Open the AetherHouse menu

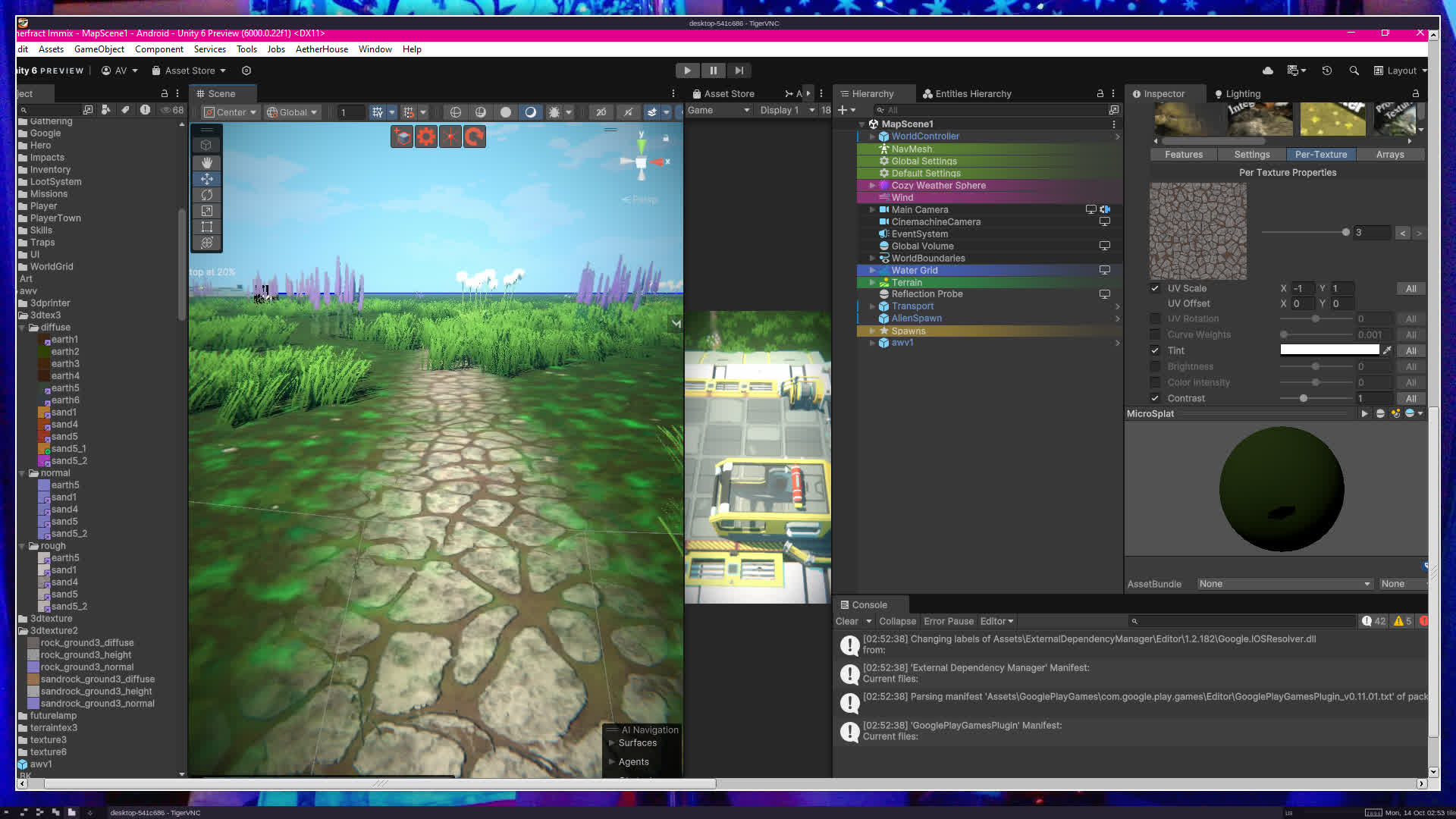[322, 49]
